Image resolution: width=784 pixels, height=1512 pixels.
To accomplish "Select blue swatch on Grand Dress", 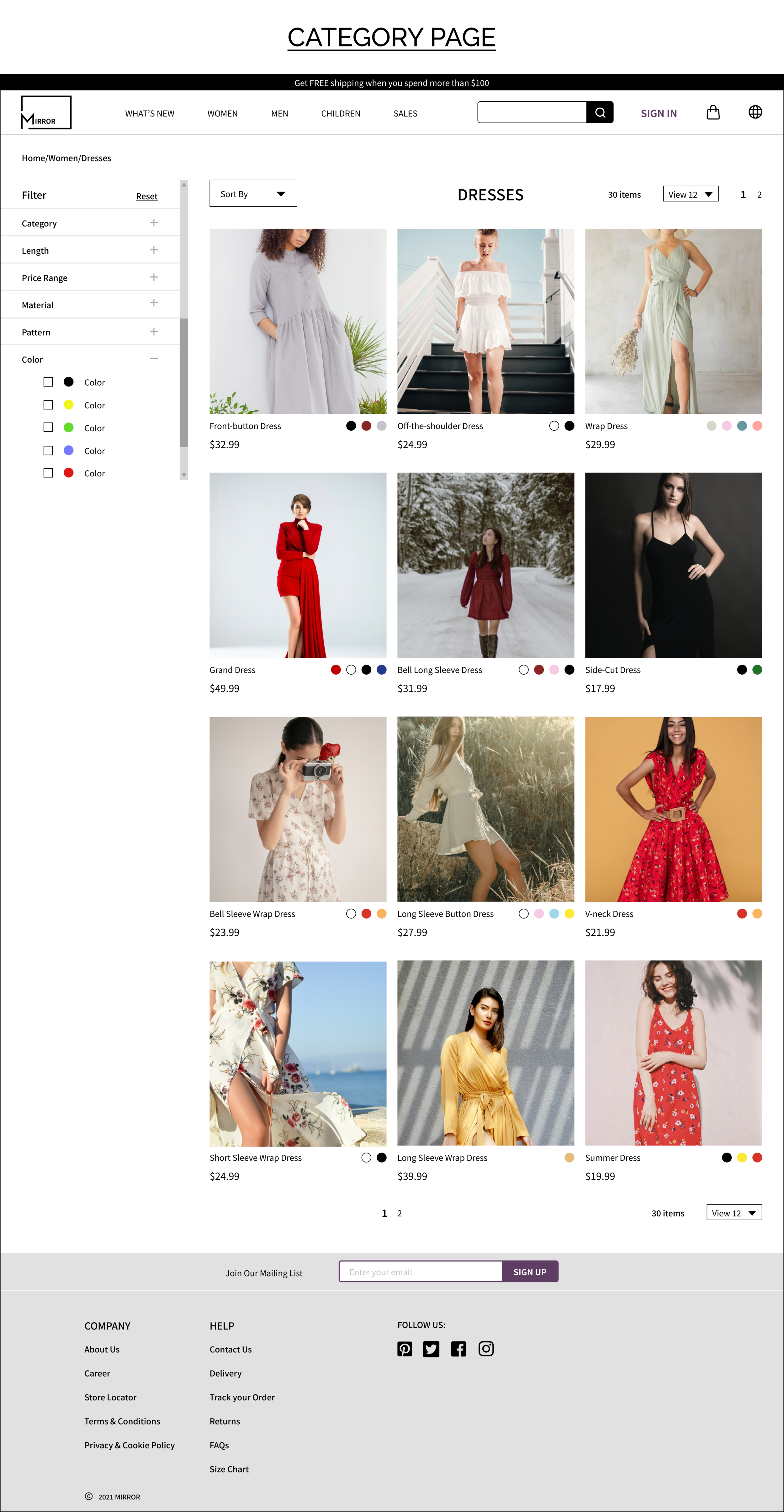I will pos(381,670).
